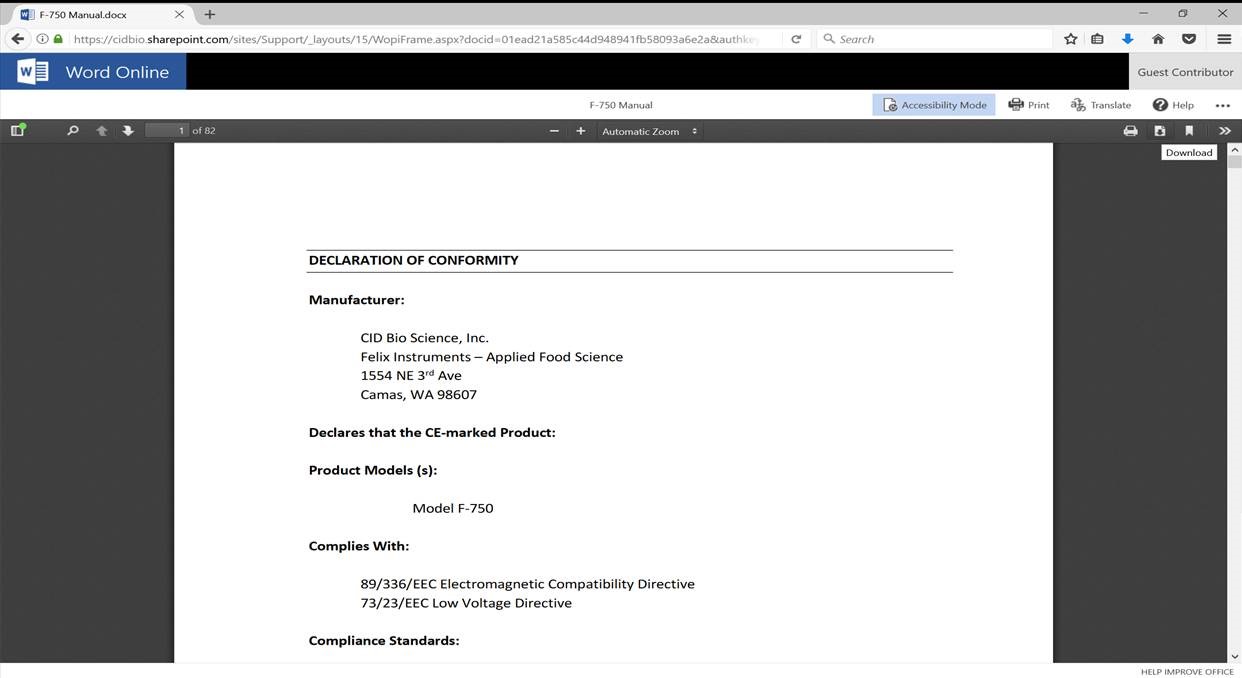1242x678 pixels.
Task: Click the Help Improve Office link
Action: [1186, 671]
